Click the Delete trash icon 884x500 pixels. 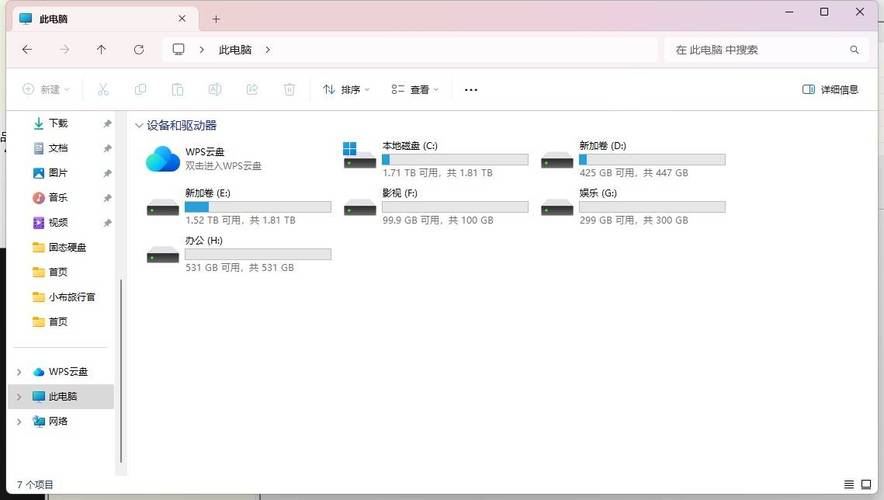tap(289, 89)
